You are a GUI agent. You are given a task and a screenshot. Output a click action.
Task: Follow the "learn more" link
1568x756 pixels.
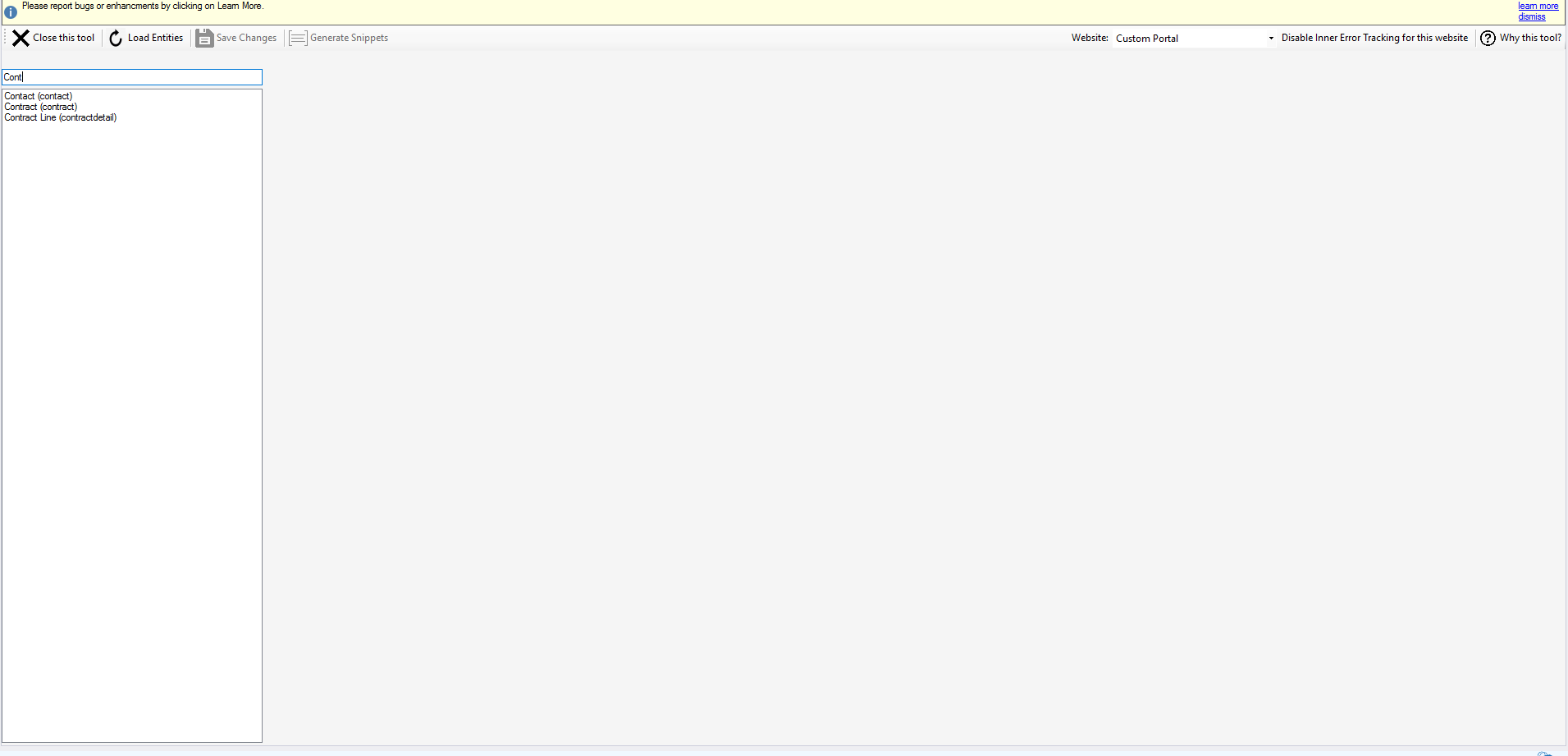tap(1538, 6)
